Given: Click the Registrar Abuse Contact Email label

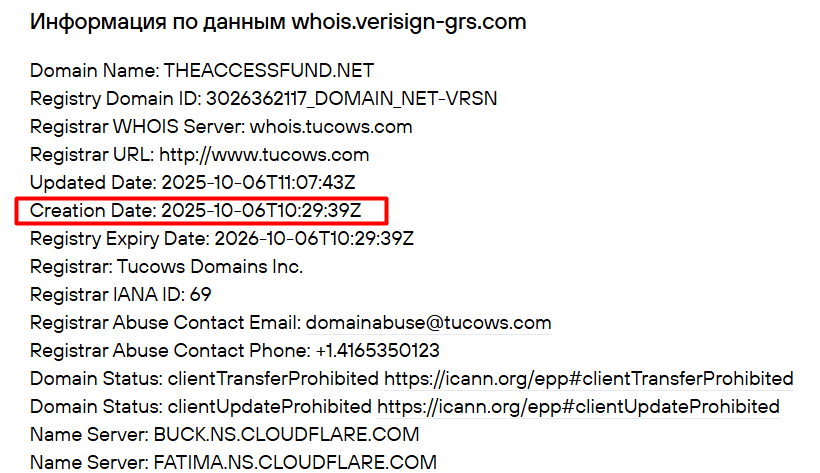Looking at the screenshot, I should click(x=165, y=323).
